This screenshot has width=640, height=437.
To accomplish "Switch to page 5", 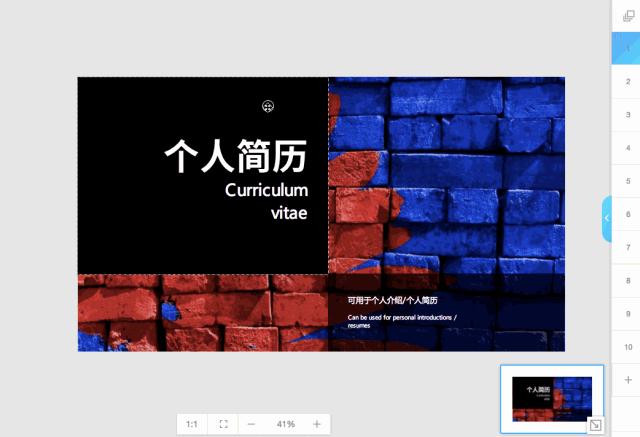I will click(x=626, y=181).
